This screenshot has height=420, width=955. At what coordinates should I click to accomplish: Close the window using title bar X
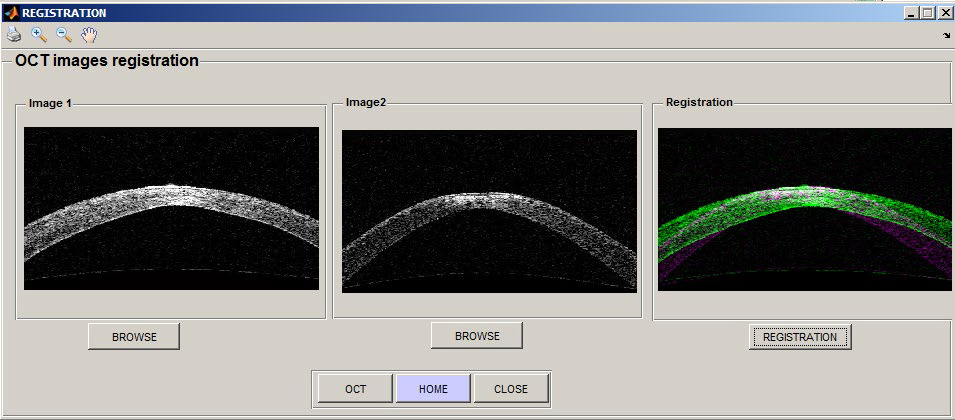point(945,13)
